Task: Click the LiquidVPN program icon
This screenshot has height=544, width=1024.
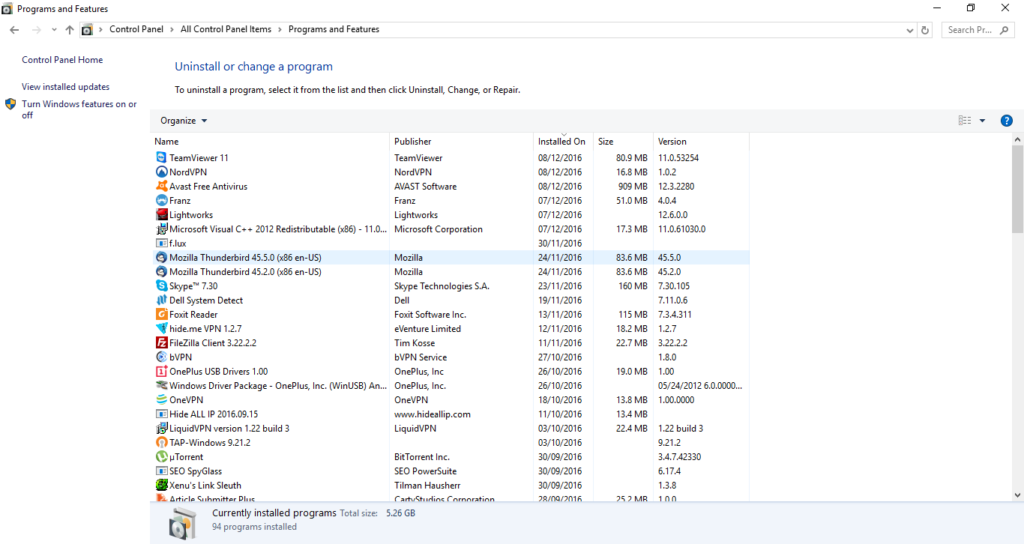Action: click(x=161, y=428)
